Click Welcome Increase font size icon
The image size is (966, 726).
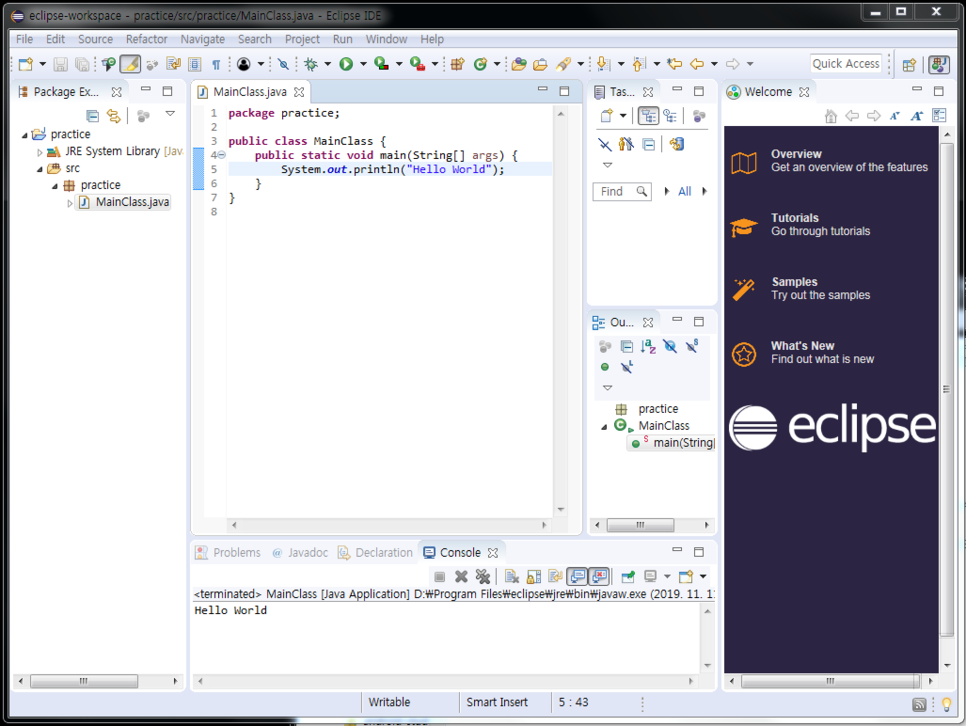pos(917,116)
